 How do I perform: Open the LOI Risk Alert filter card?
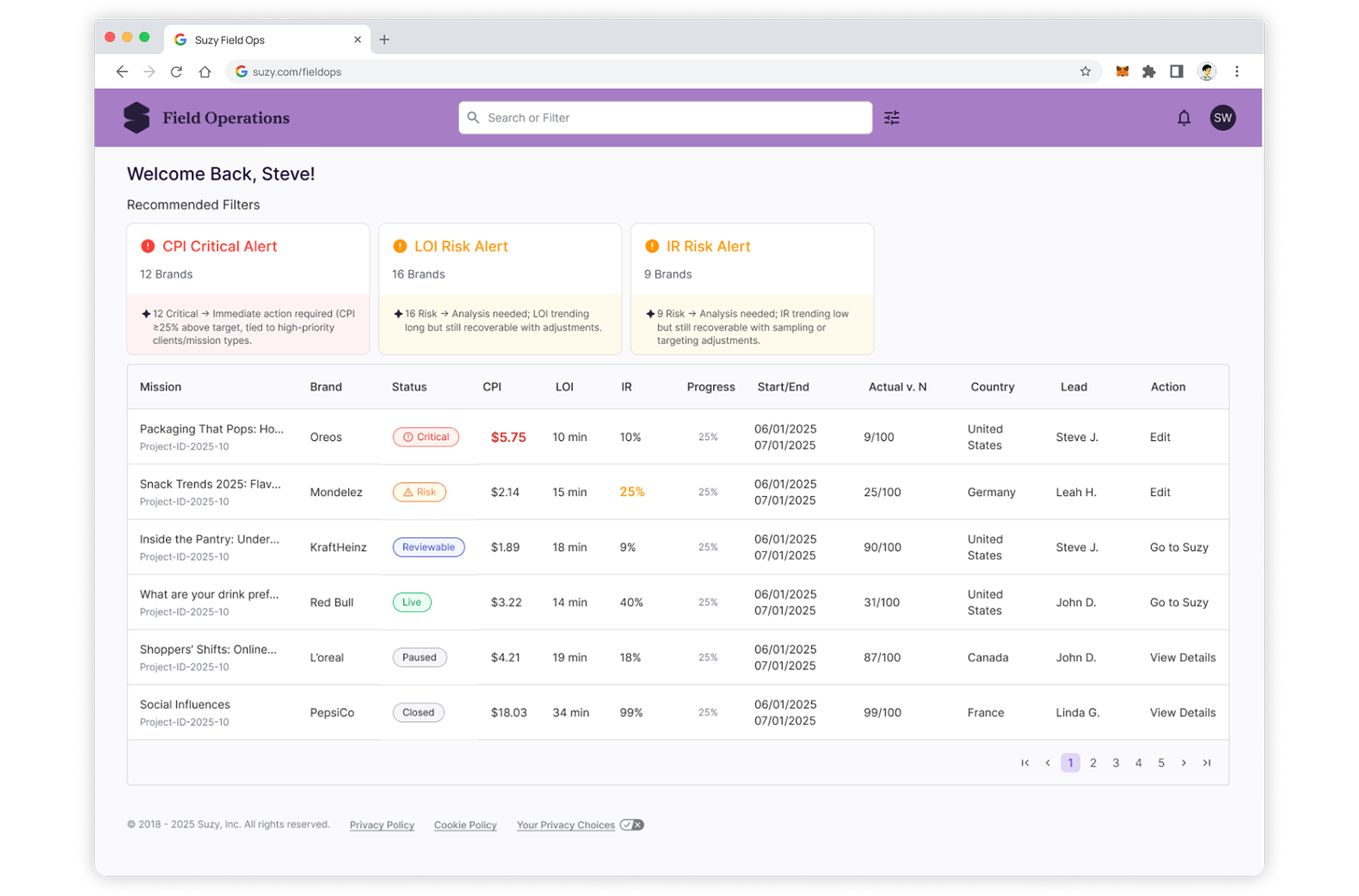500,289
